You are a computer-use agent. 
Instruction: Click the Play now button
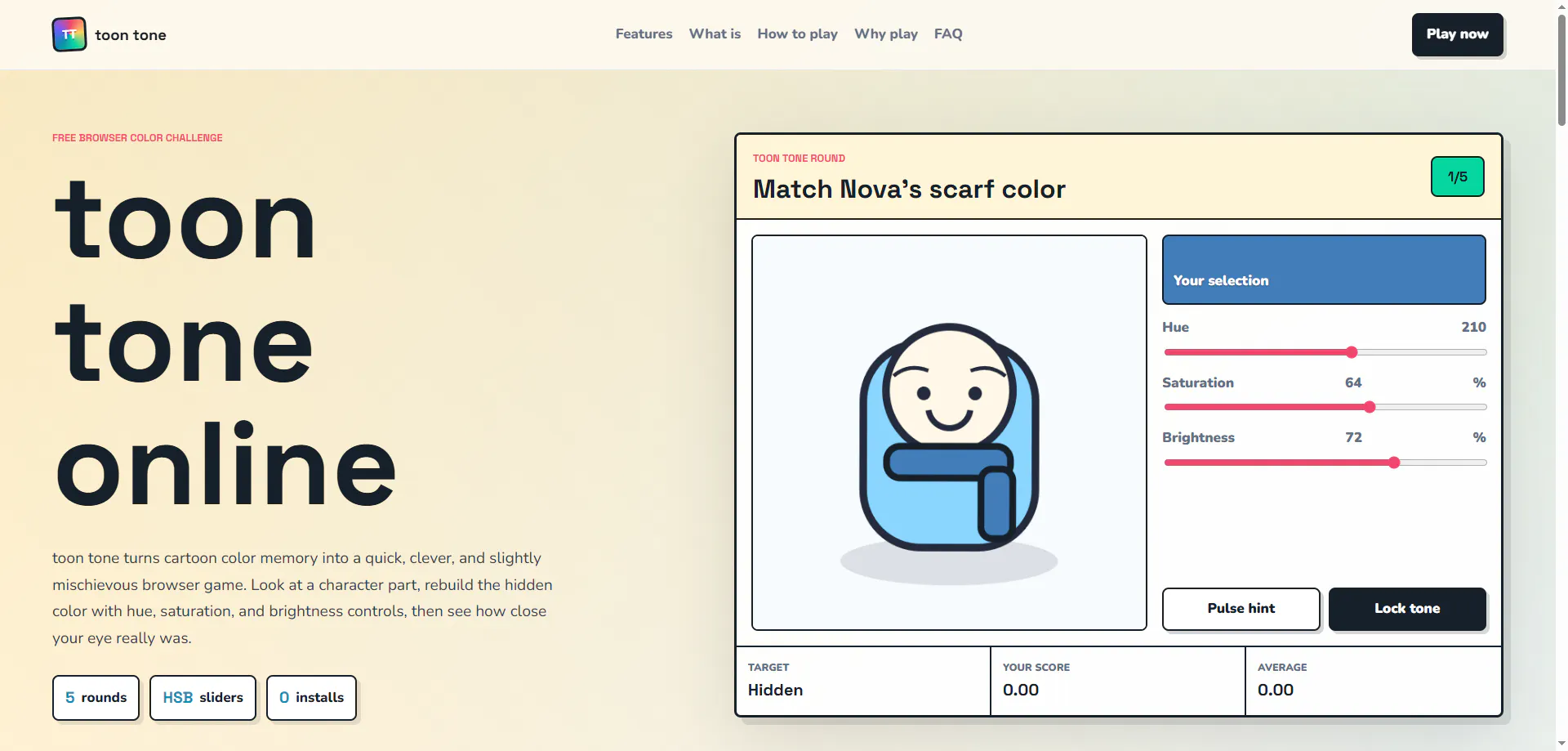1457,34
